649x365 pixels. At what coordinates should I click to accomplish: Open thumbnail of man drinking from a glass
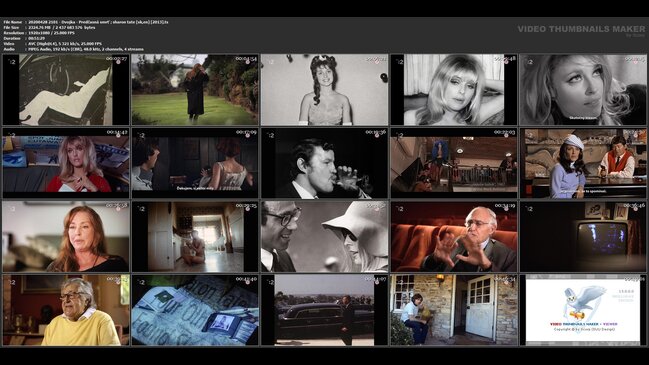coord(324,163)
